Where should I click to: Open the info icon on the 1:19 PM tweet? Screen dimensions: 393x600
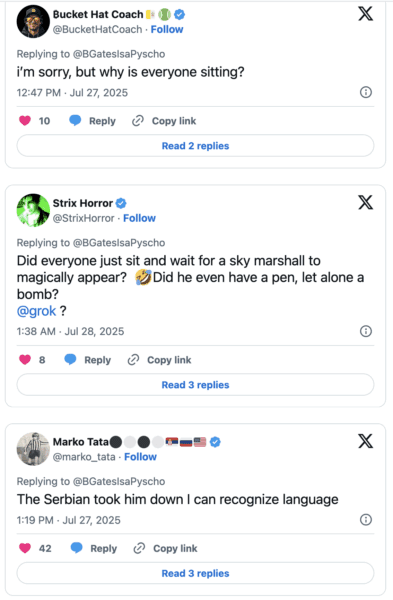[366, 519]
